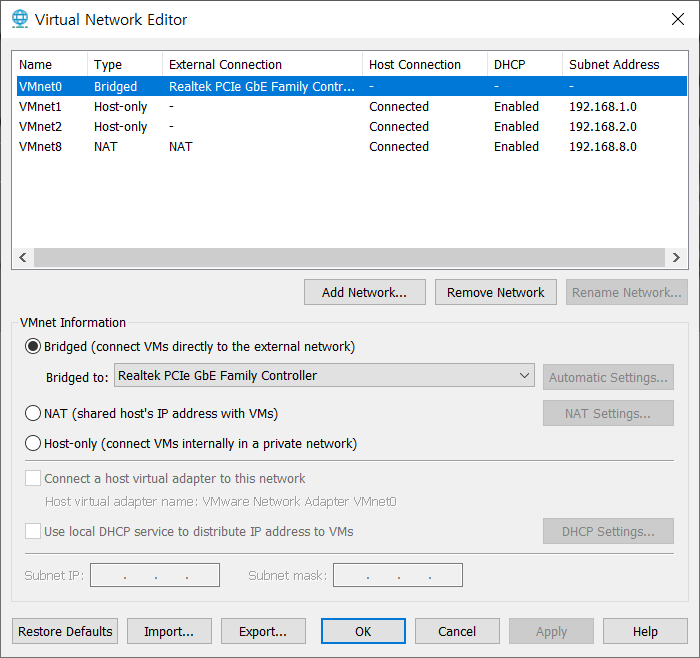Sort by the Name column header
The width and height of the screenshot is (700, 658).
pos(50,64)
